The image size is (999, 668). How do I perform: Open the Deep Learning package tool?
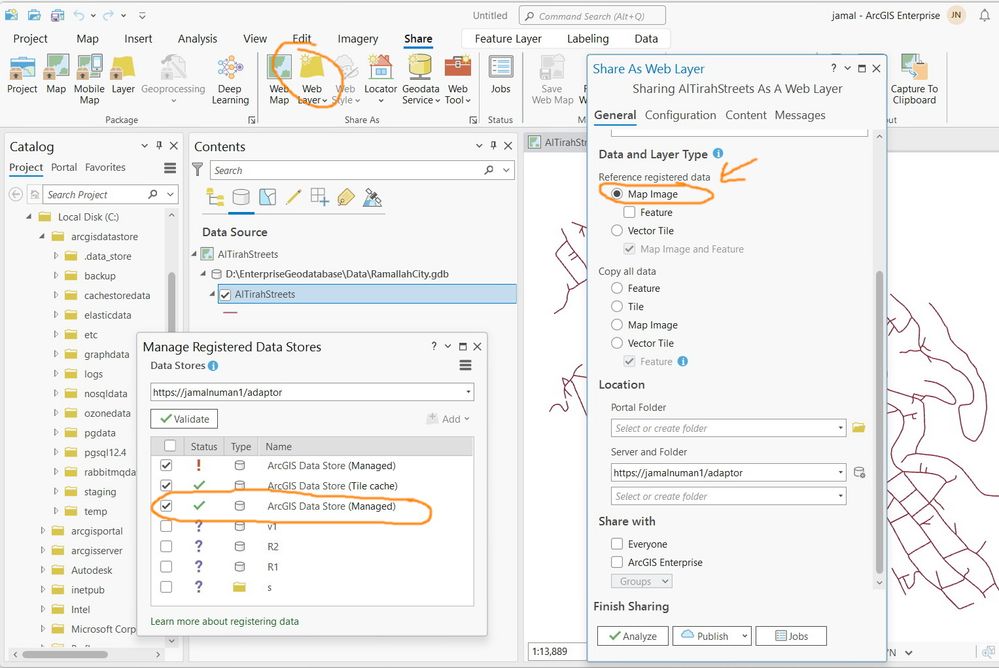click(230, 67)
